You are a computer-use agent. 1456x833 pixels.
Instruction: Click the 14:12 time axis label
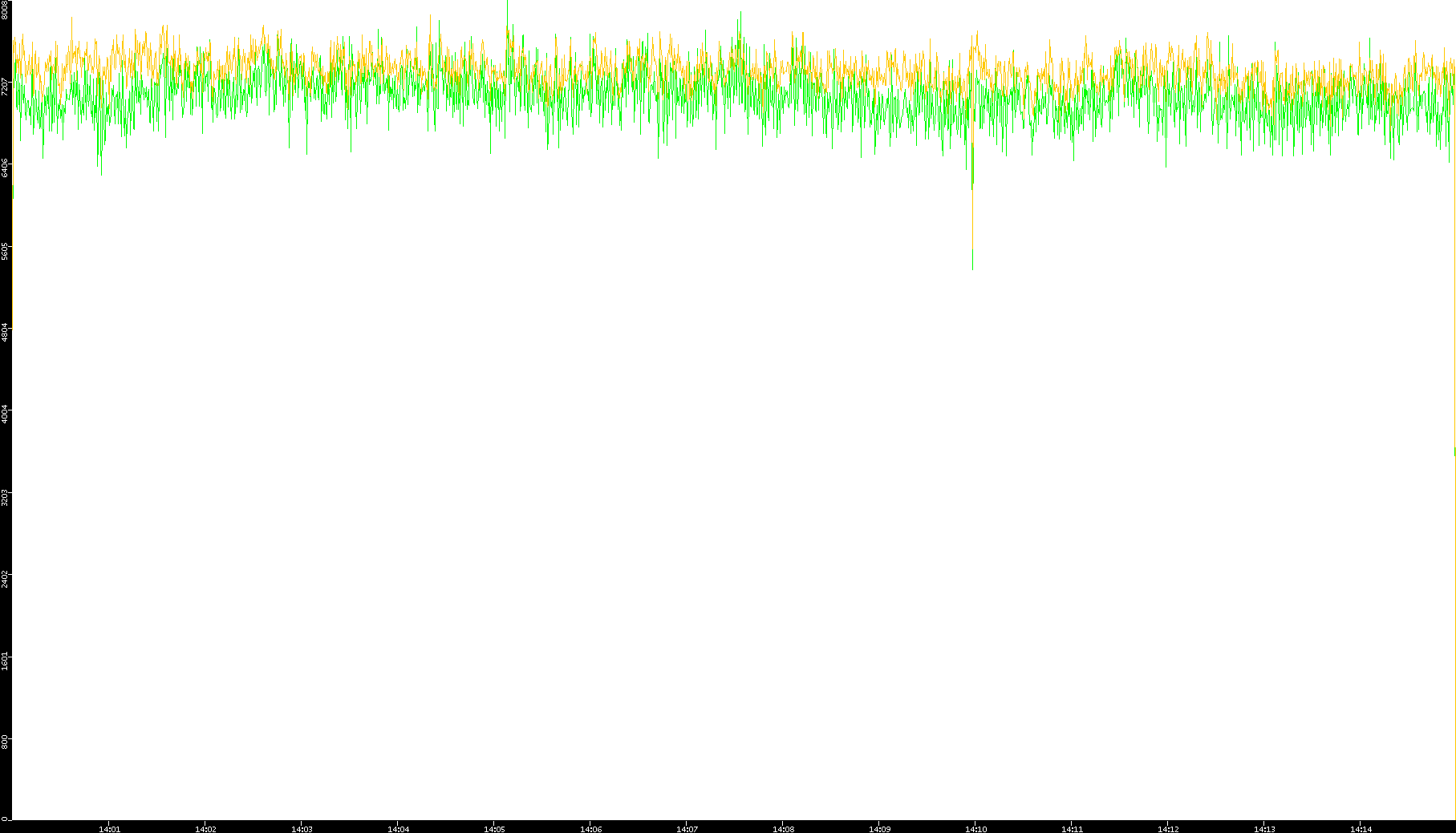point(1168,829)
